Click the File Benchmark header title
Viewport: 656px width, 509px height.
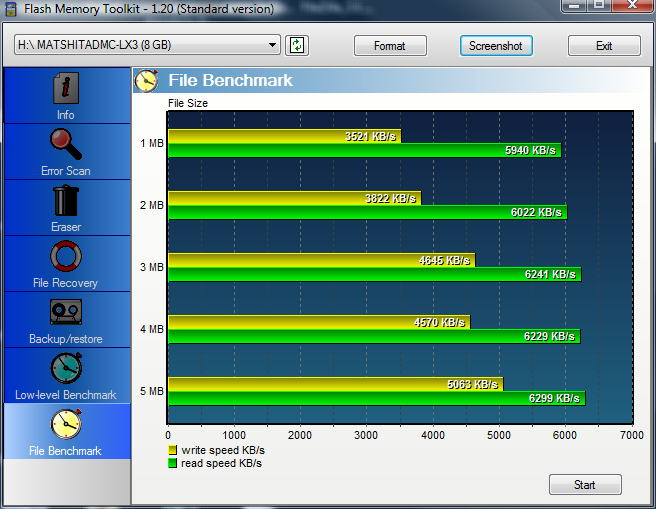(231, 80)
